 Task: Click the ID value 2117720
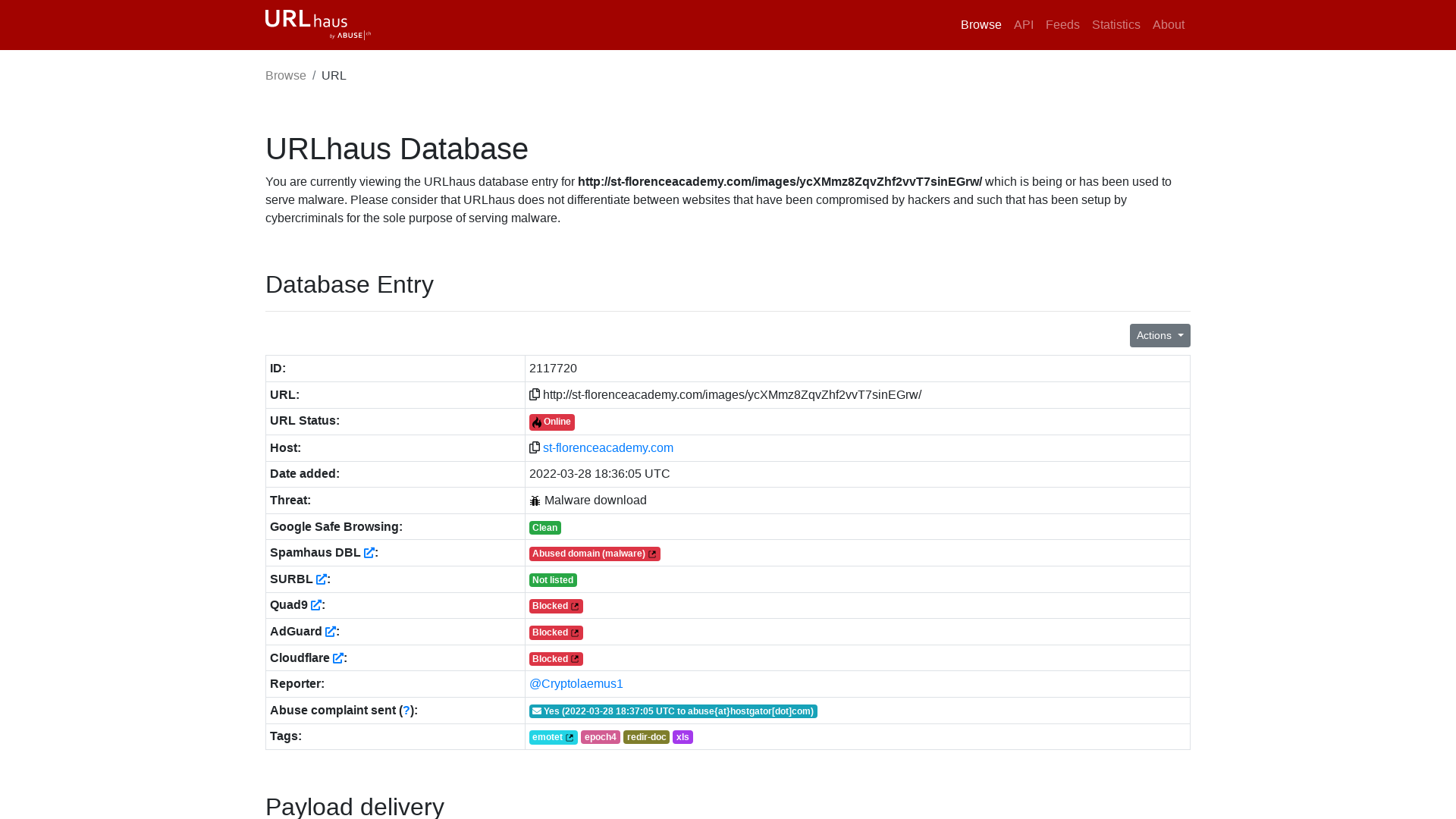pos(553,369)
